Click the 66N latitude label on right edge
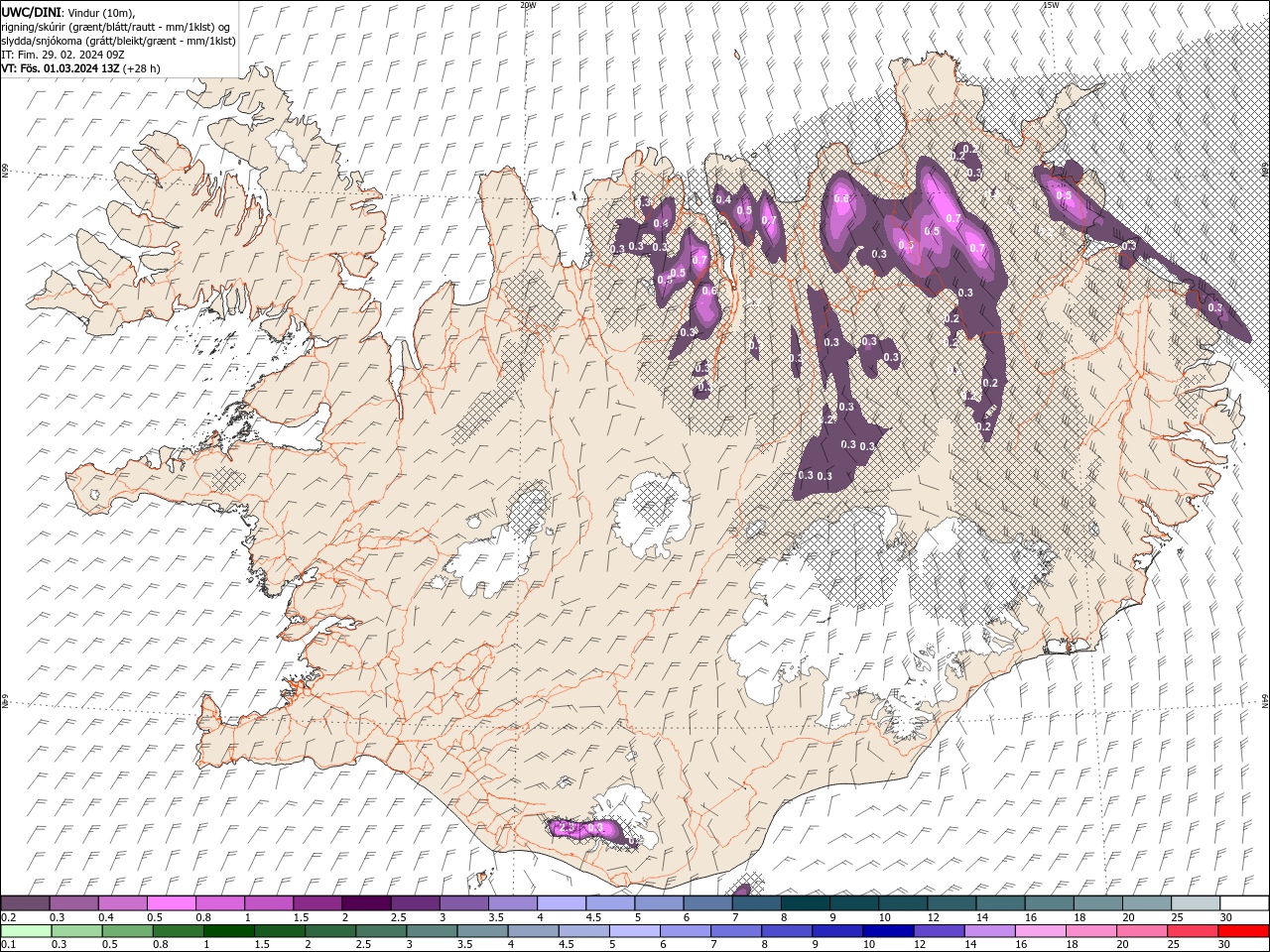This screenshot has width=1270, height=952. 1265,170
